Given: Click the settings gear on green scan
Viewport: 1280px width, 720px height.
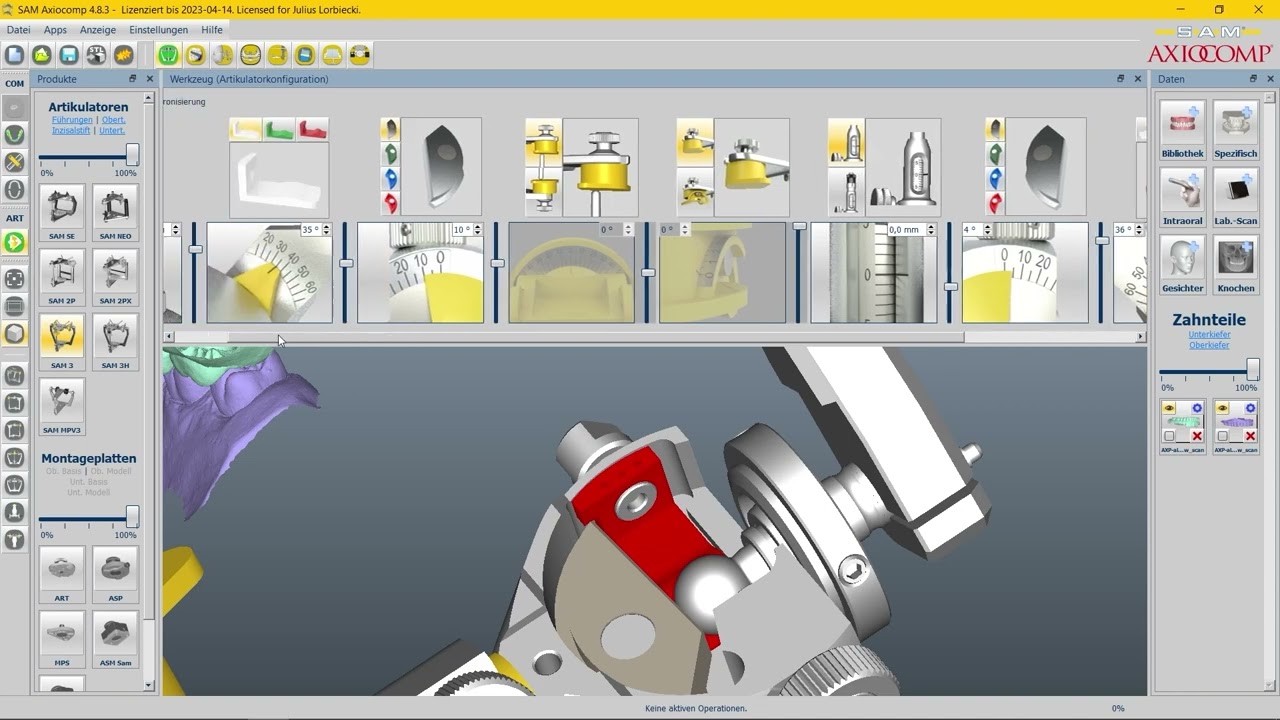Looking at the screenshot, I should pyautogui.click(x=1197, y=408).
